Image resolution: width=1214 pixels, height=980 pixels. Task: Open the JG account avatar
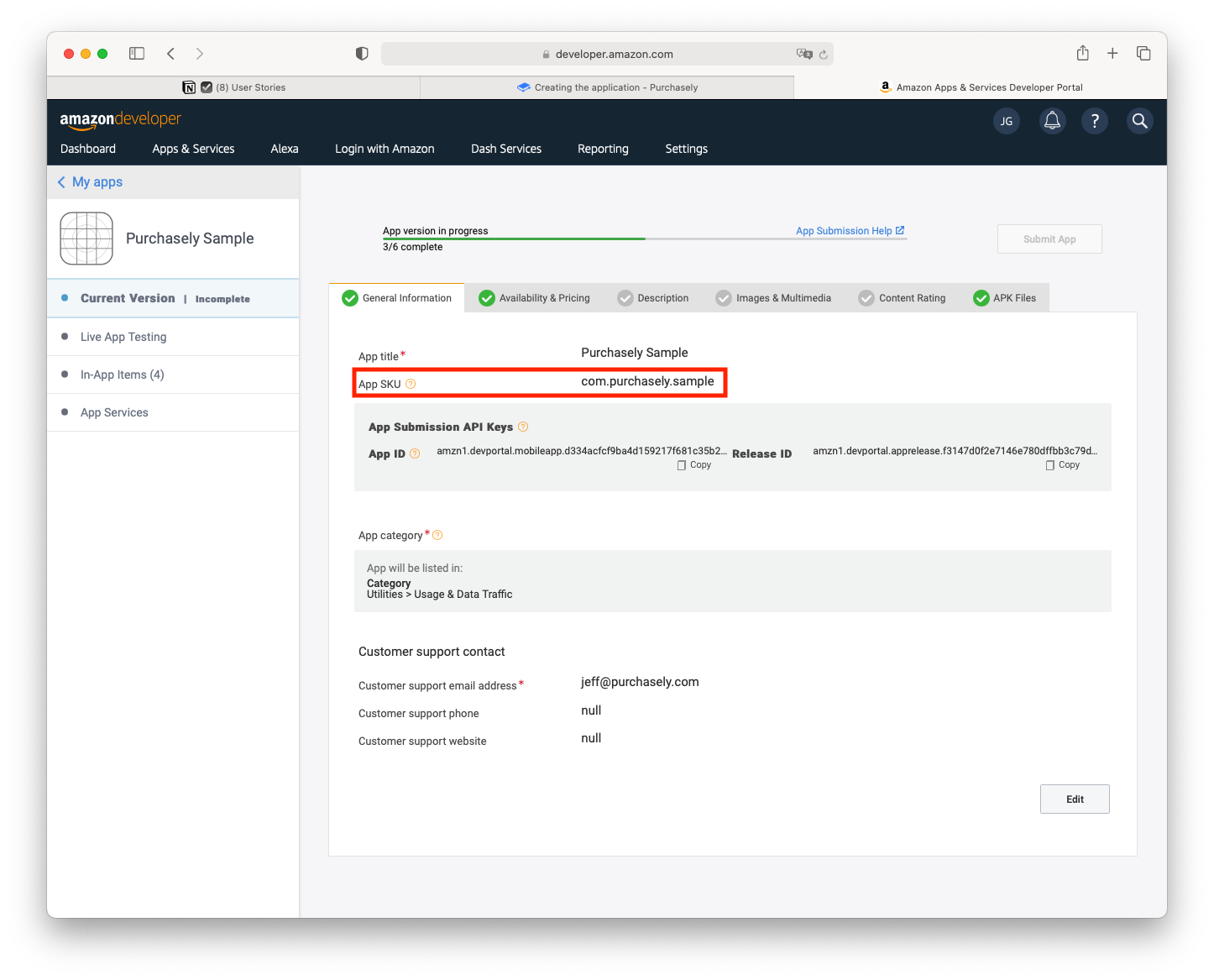coord(1007,121)
